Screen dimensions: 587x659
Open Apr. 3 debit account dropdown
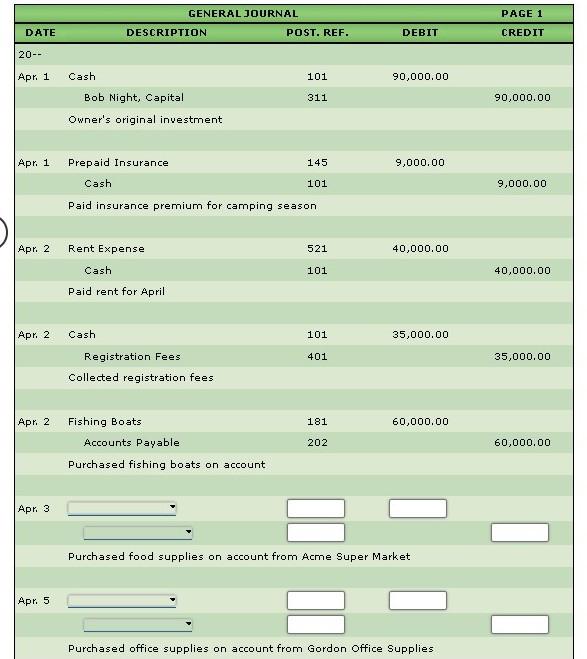pos(122,508)
